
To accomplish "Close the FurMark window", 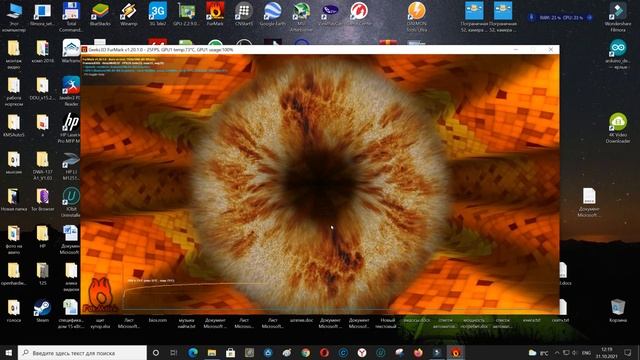I will (551, 49).
